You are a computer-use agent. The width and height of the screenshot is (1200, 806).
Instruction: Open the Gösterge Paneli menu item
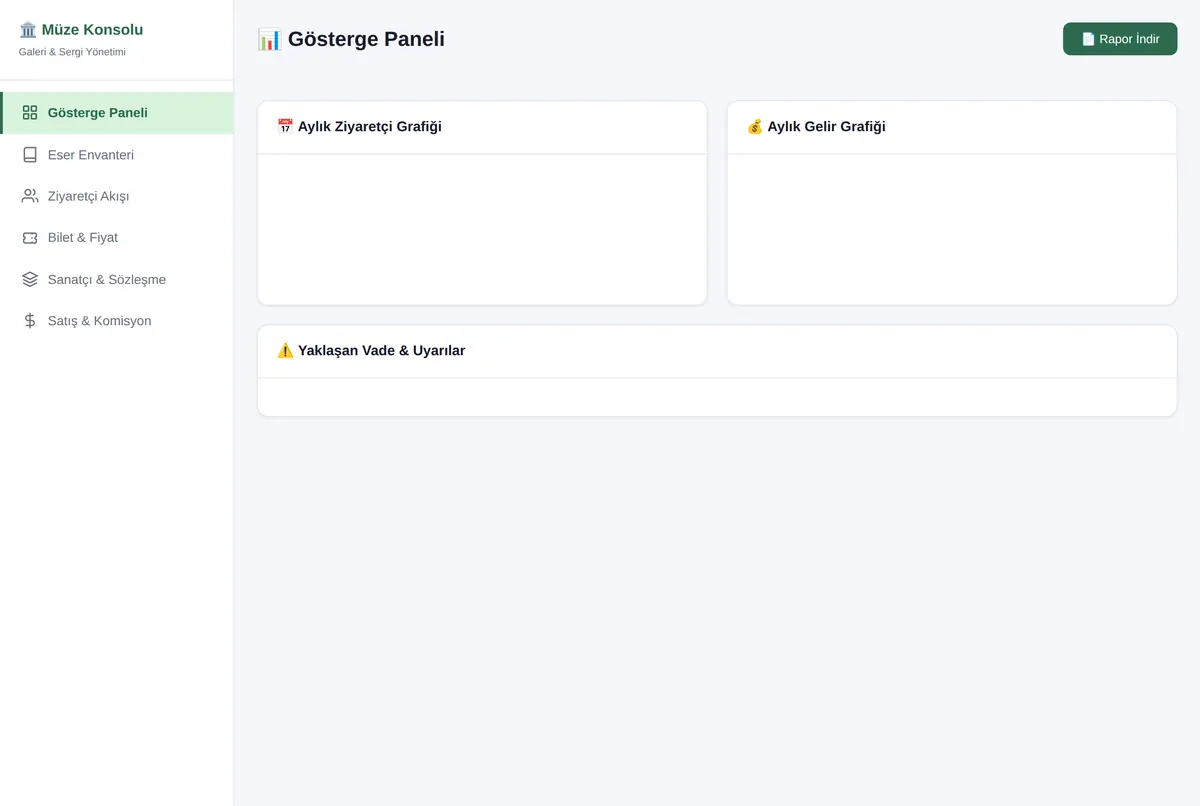117,113
